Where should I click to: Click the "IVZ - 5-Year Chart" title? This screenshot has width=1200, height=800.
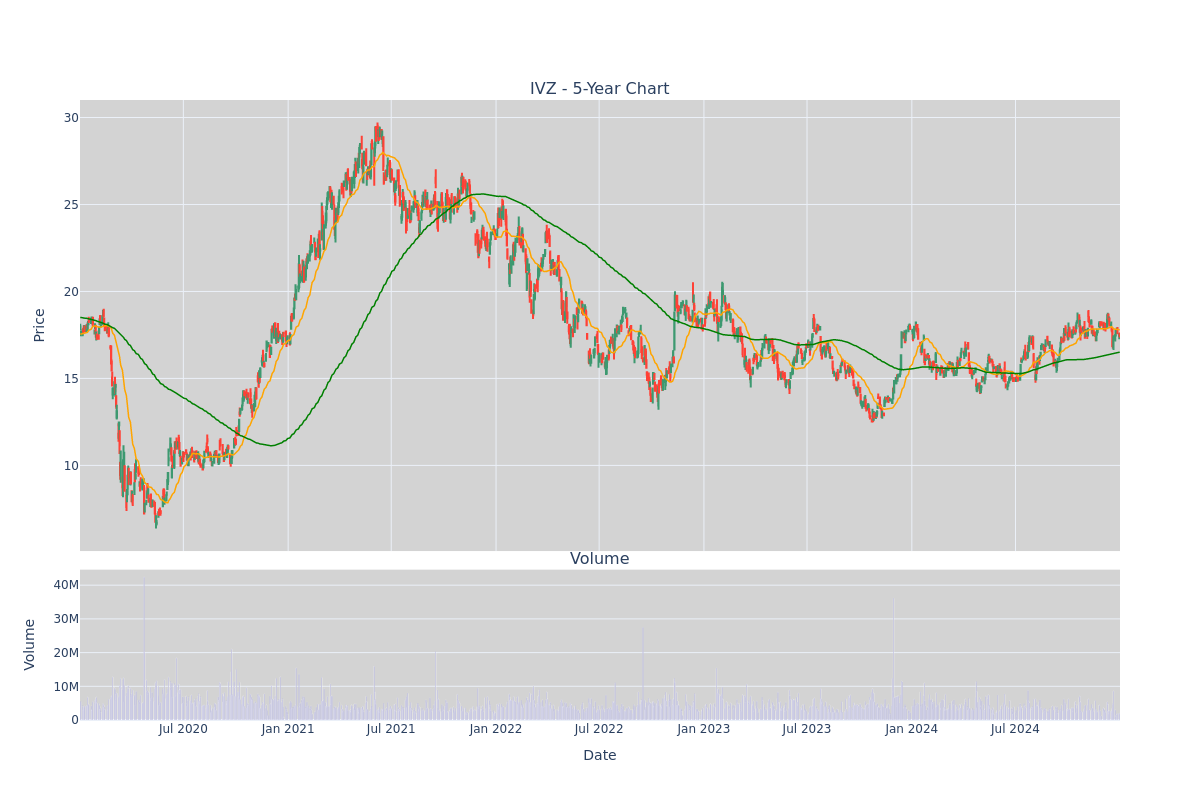599,89
